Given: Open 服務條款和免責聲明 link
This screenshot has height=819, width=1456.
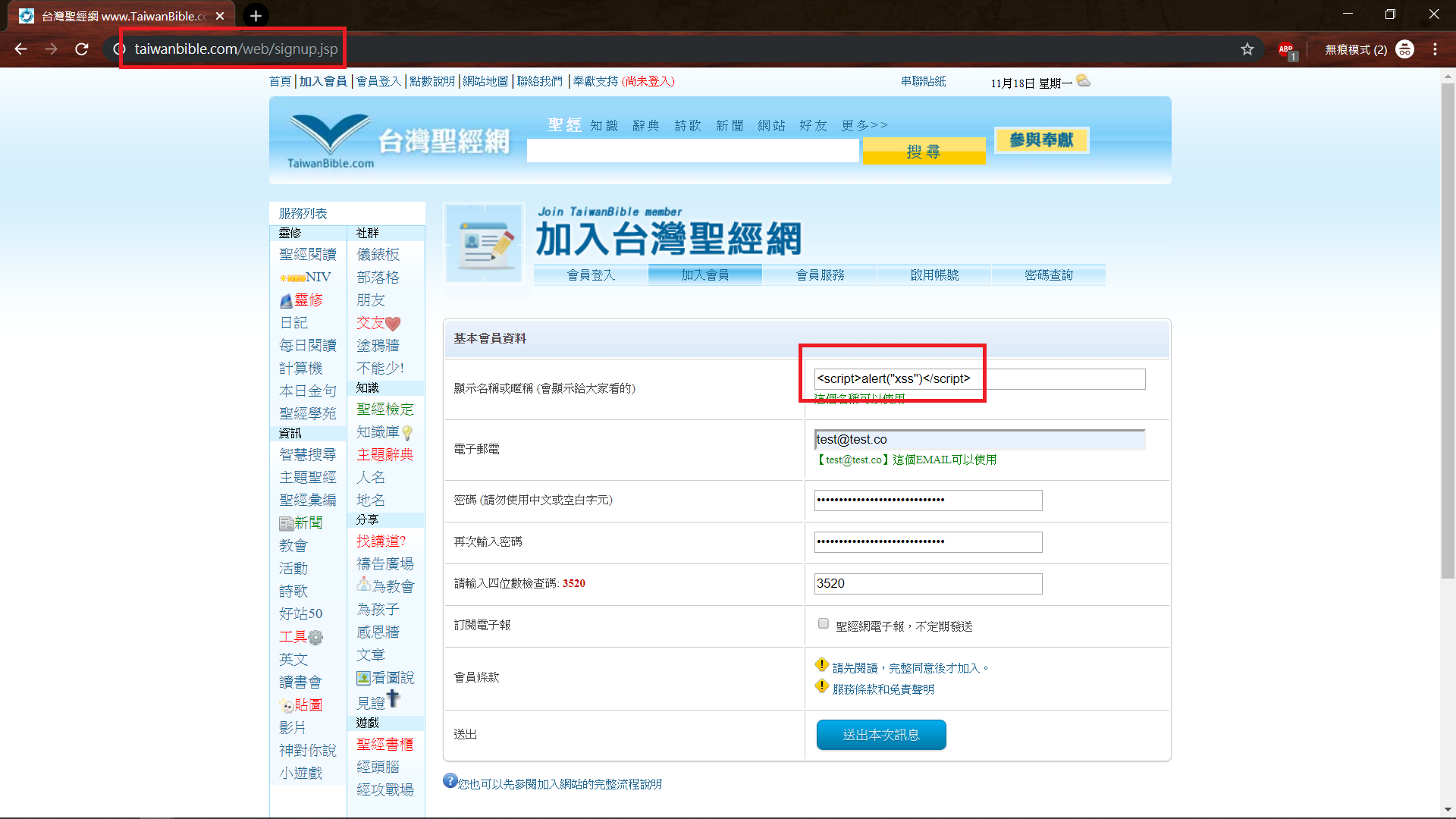Looking at the screenshot, I should point(883,689).
